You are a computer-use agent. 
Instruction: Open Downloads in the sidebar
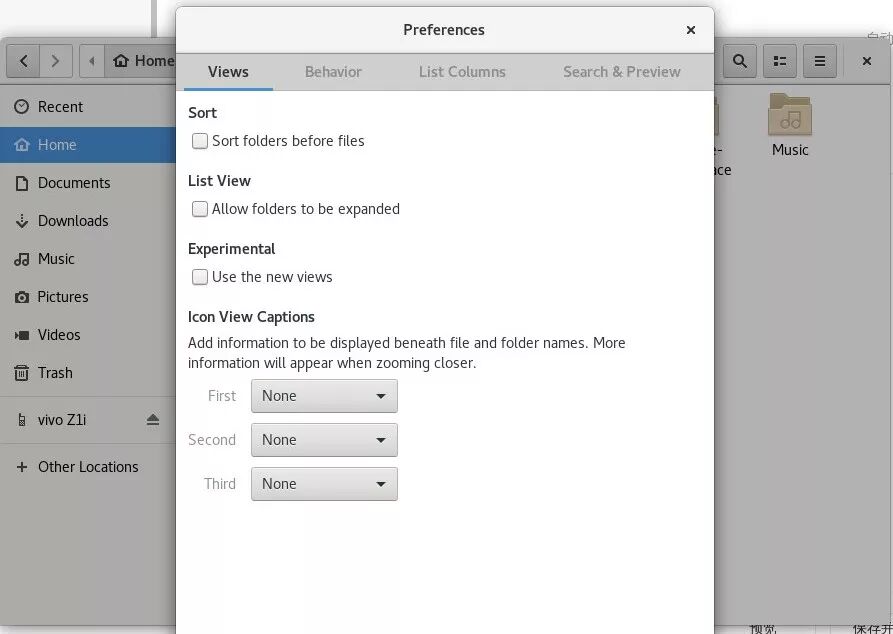tap(73, 221)
